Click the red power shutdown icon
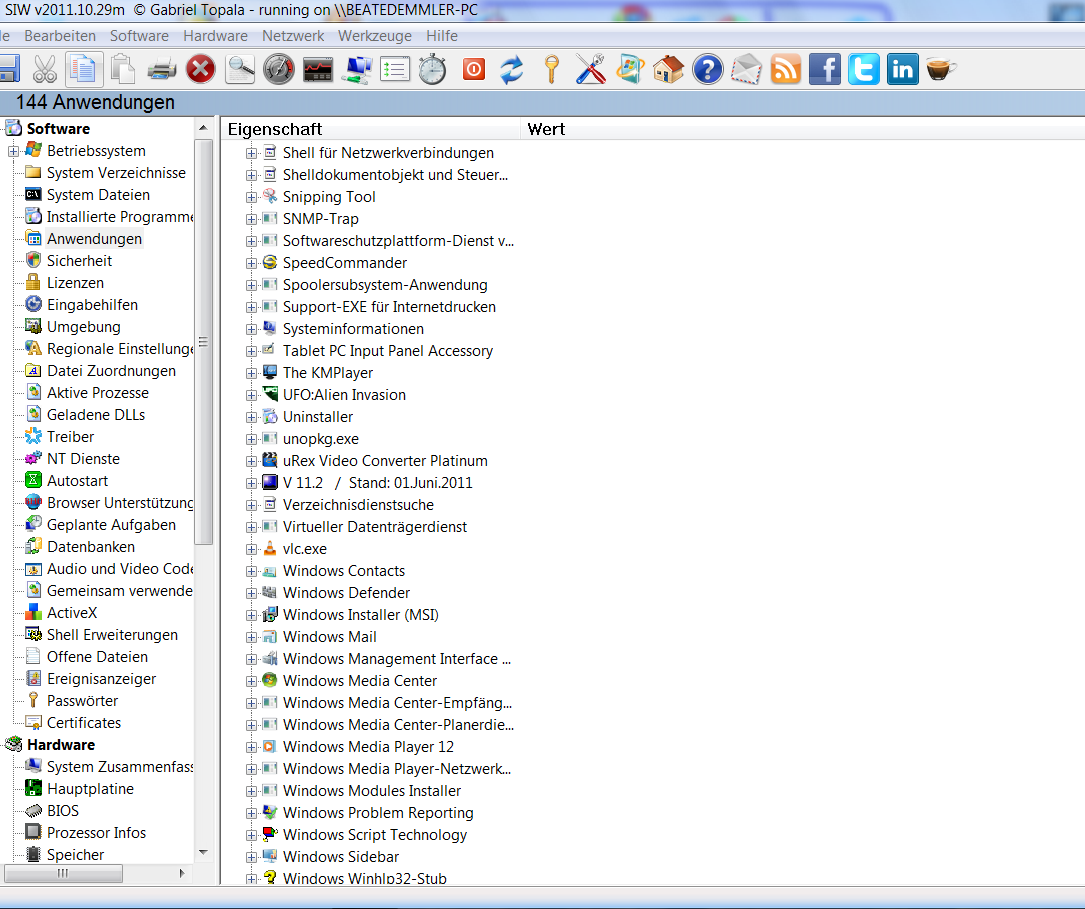This screenshot has height=909, width=1085. (474, 69)
